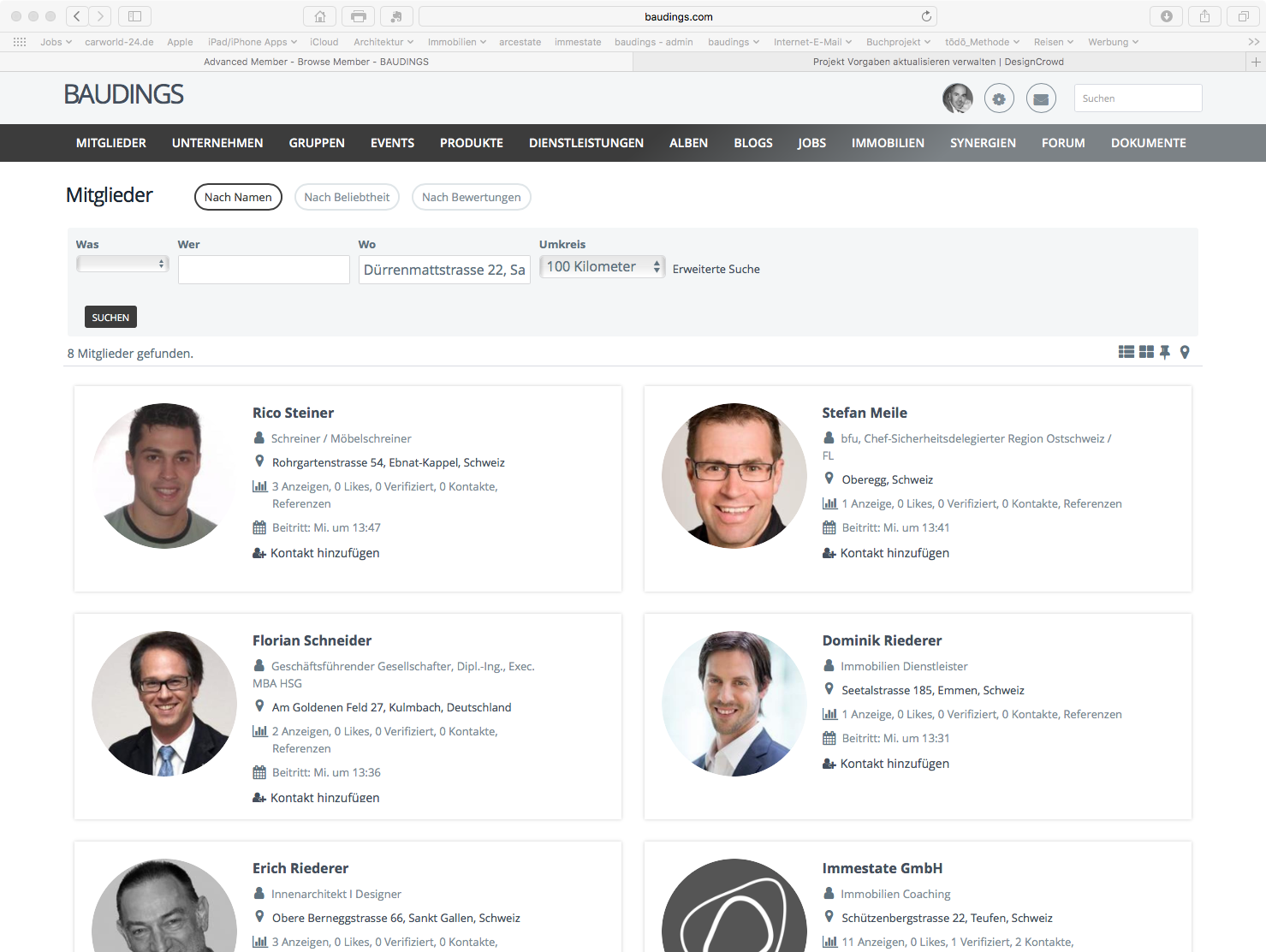Open Safari share icon
This screenshot has height=952, width=1266.
pyautogui.click(x=1204, y=16)
